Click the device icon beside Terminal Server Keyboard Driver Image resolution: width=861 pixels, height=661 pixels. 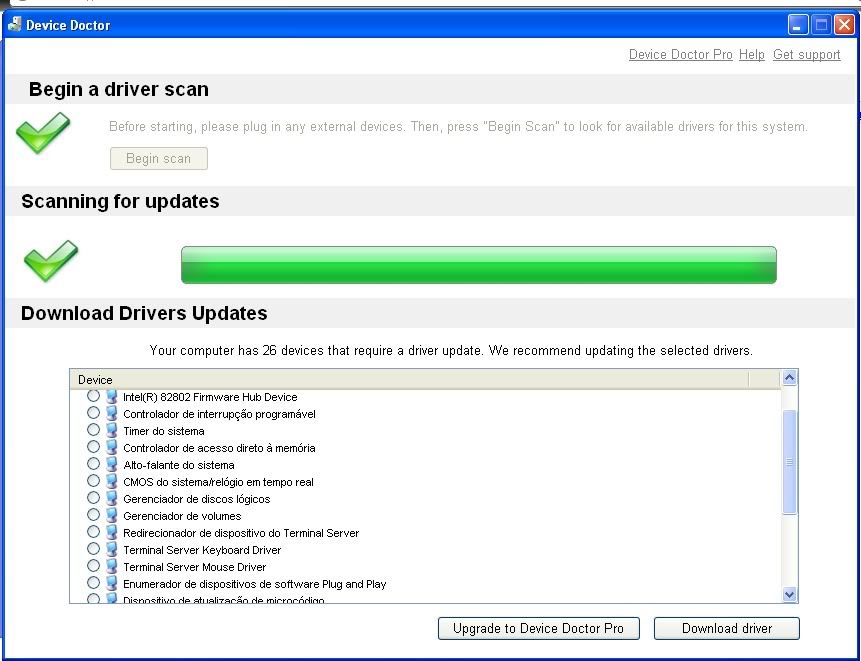(112, 550)
